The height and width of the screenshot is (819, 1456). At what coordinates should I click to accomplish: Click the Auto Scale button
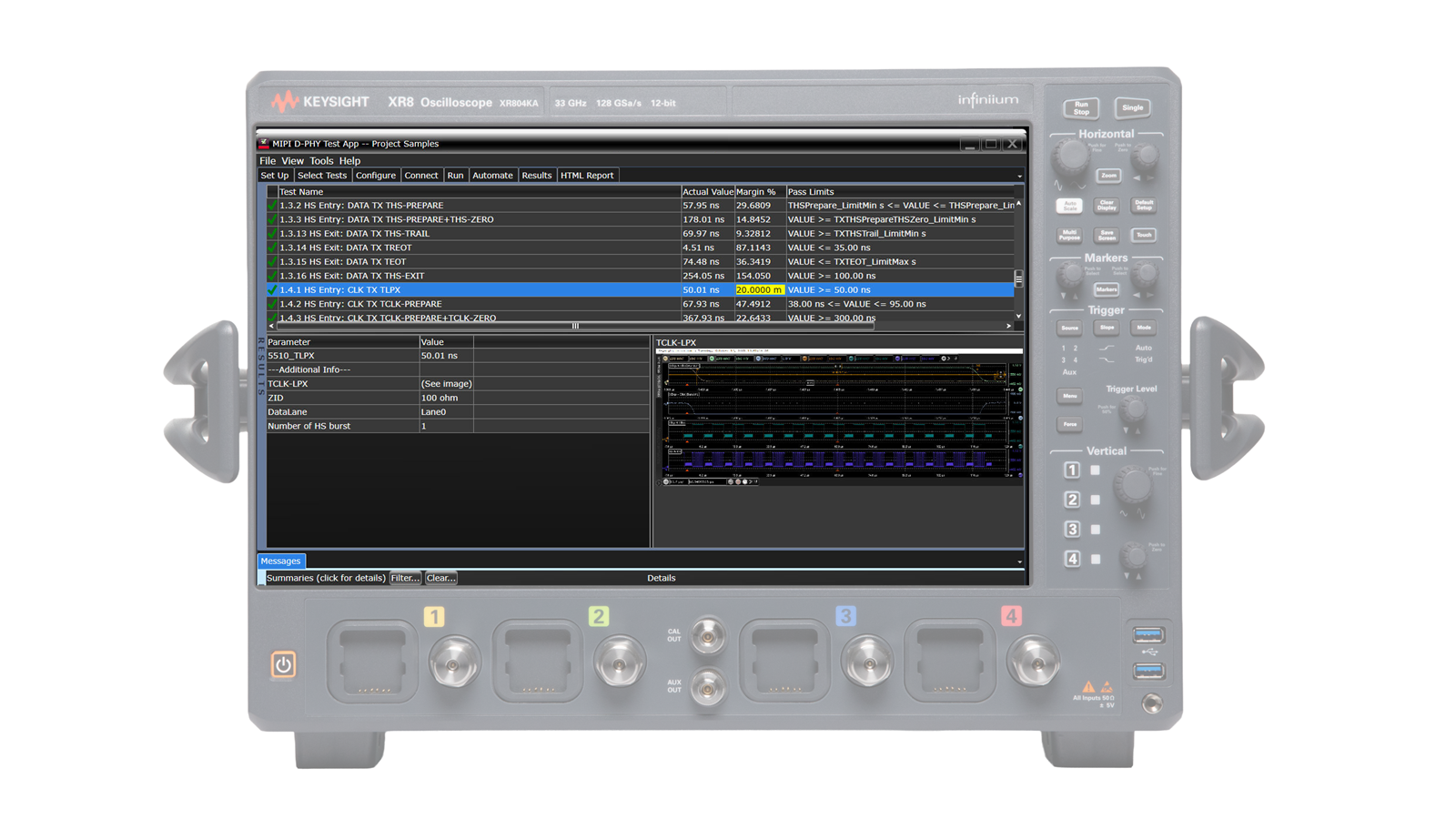tap(1070, 206)
